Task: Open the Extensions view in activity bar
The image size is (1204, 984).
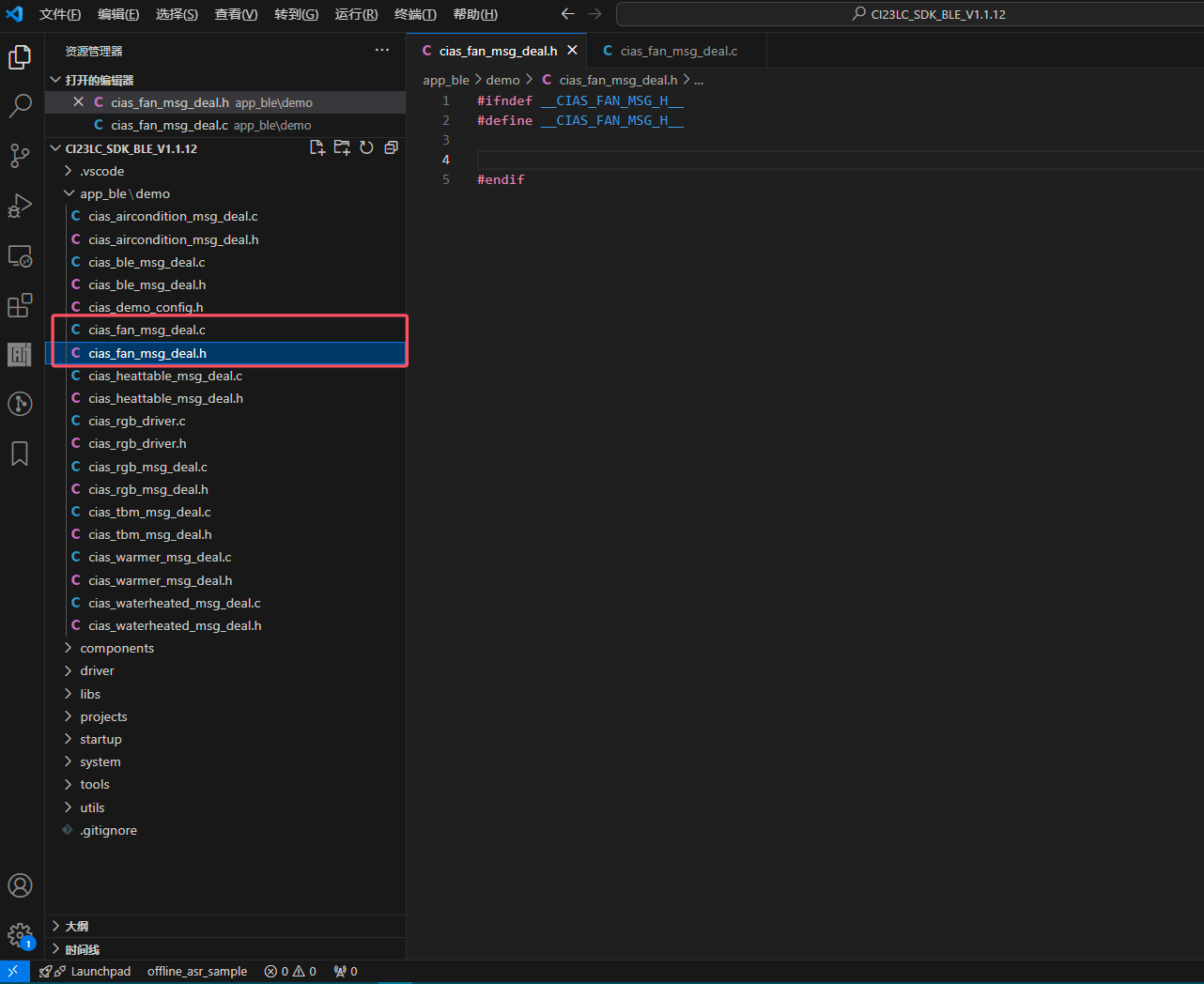Action: pos(20,305)
